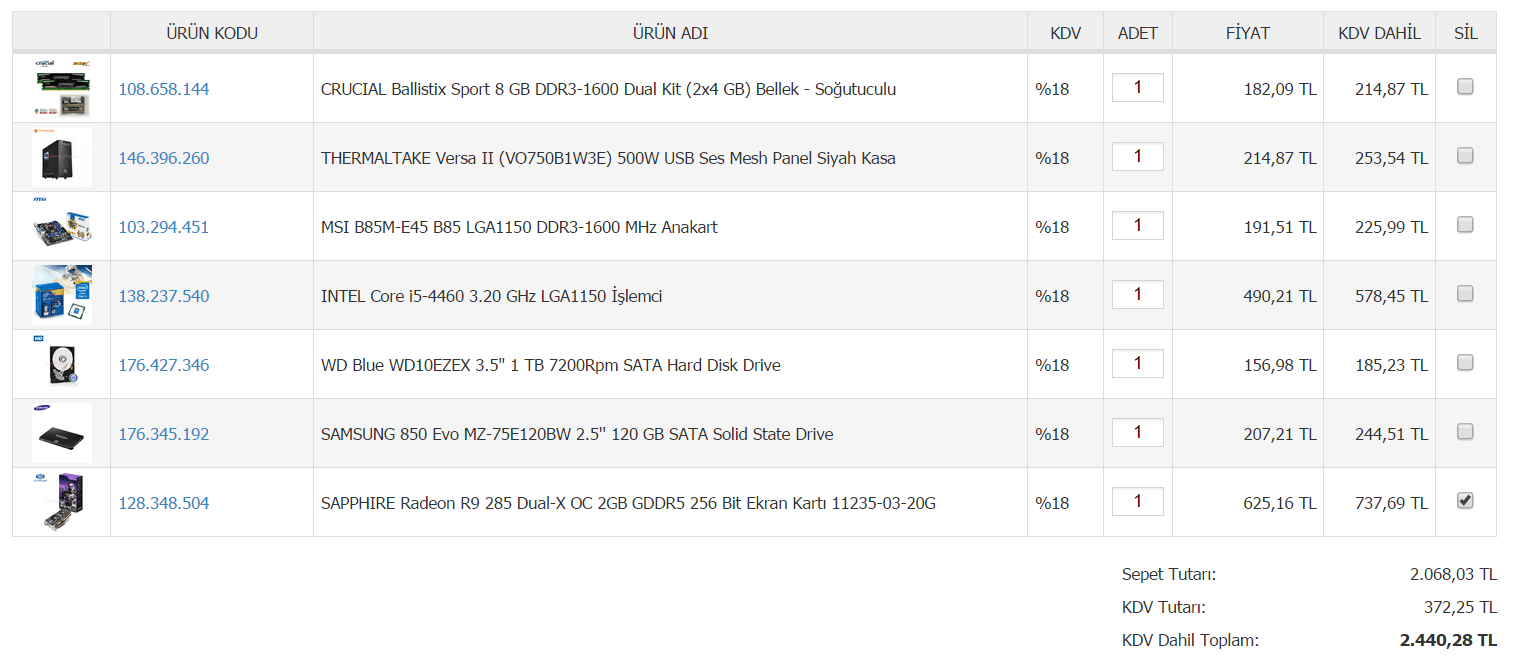
Task: Check the delete box for CRUCIAL Ballistix row
Action: click(1465, 87)
